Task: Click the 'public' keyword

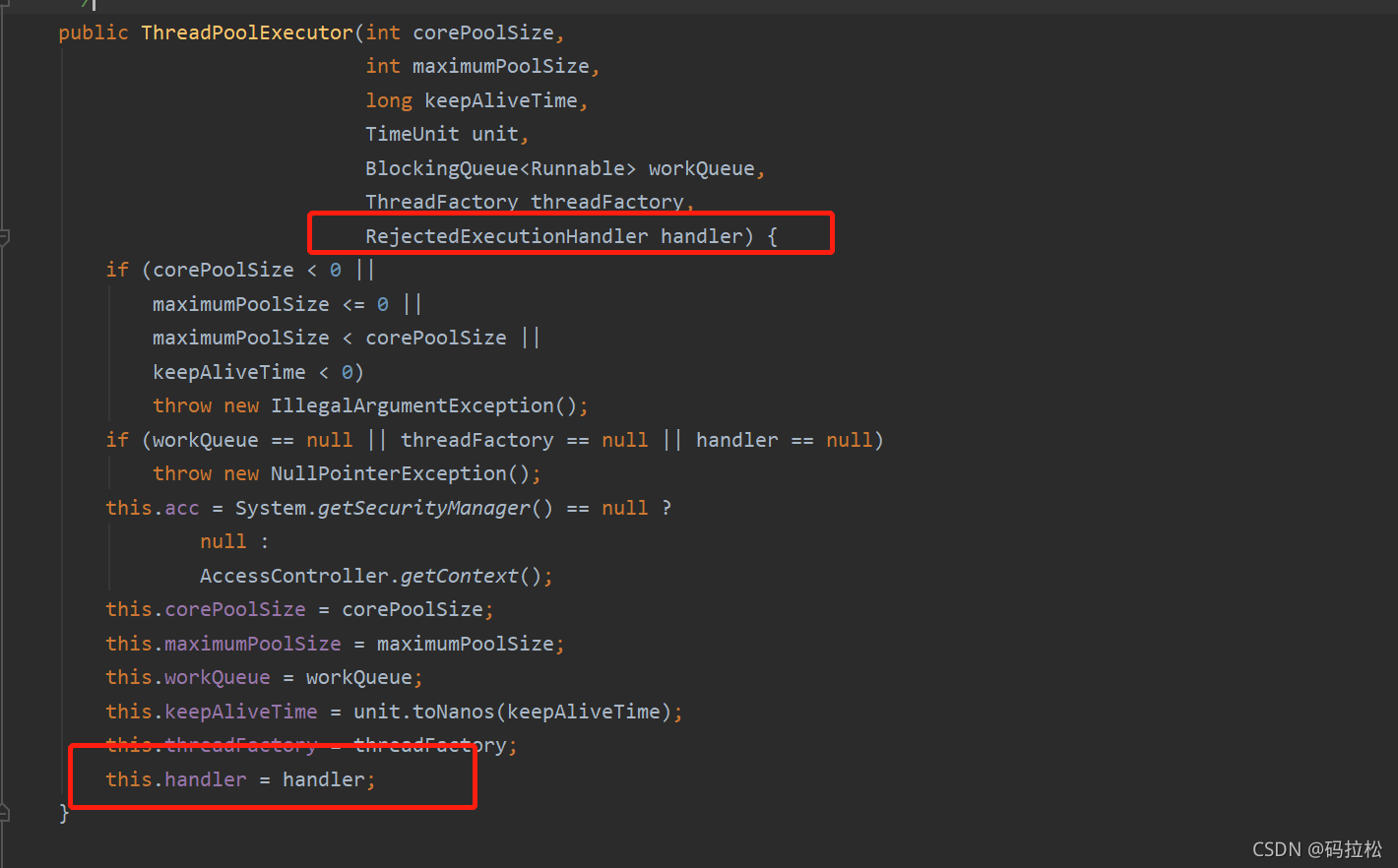Action: click(x=94, y=32)
